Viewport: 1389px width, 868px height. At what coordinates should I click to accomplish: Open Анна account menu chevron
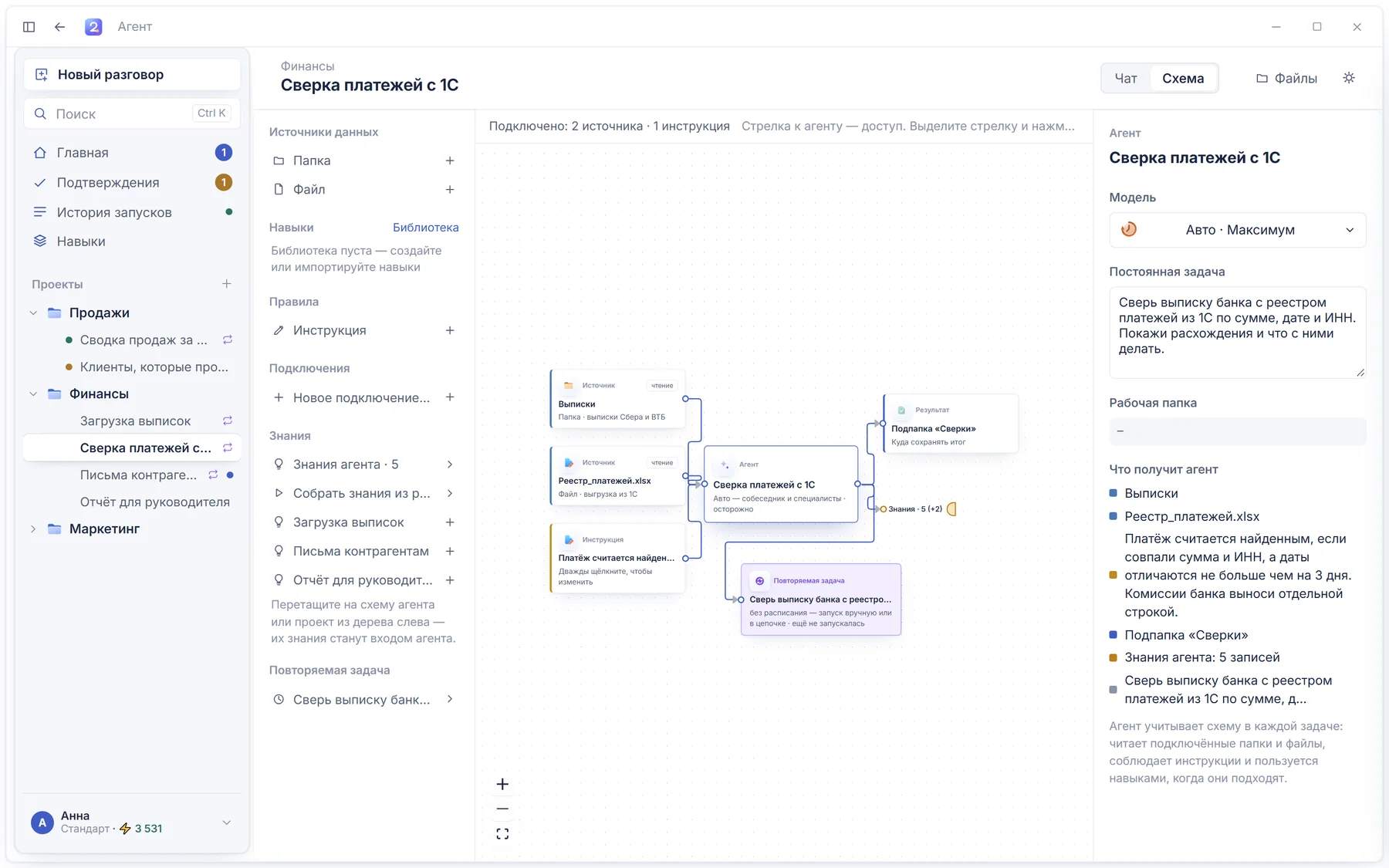(x=227, y=822)
